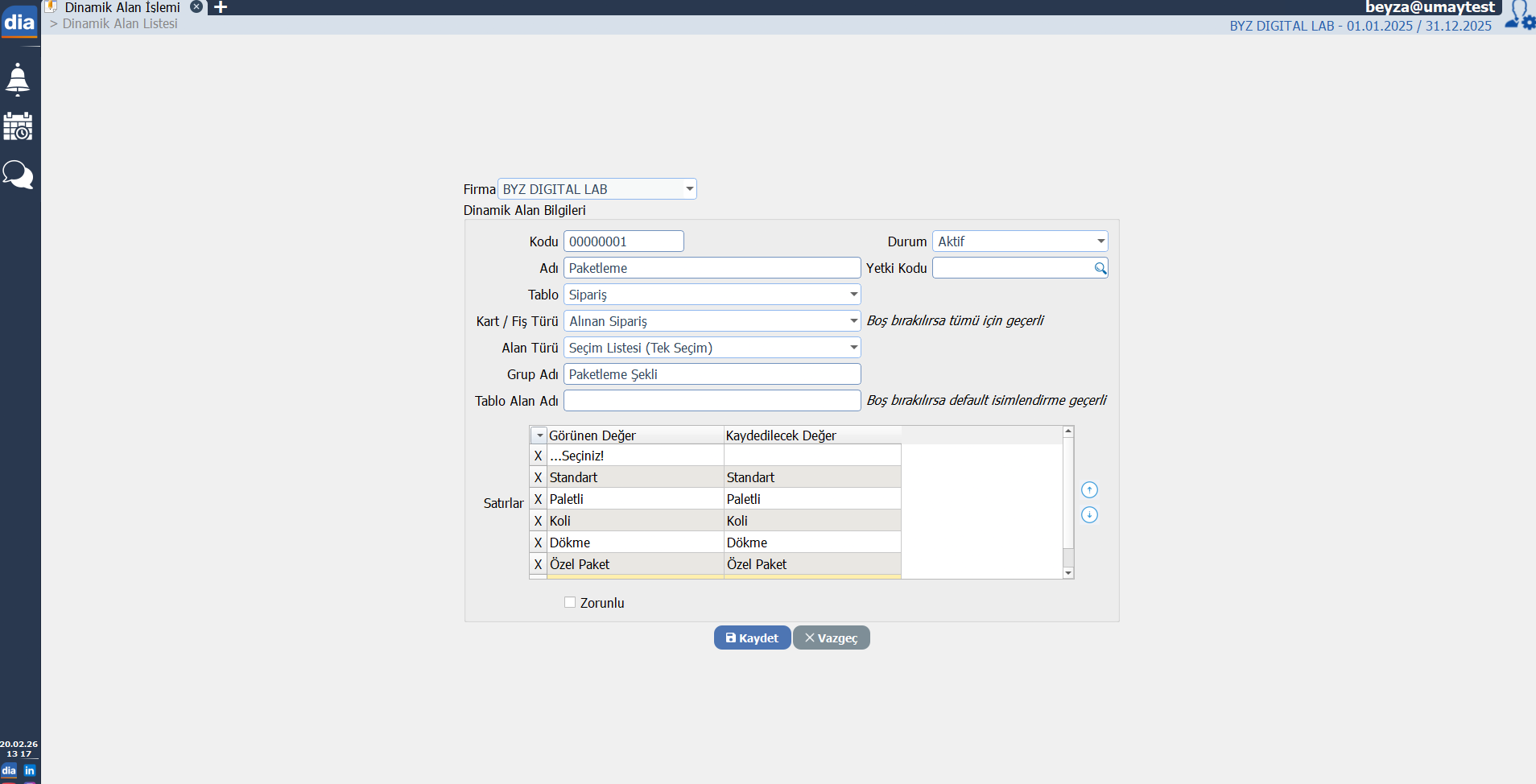Click the Tablo Alan Adı input field
The width and height of the screenshot is (1536, 784).
pos(712,401)
